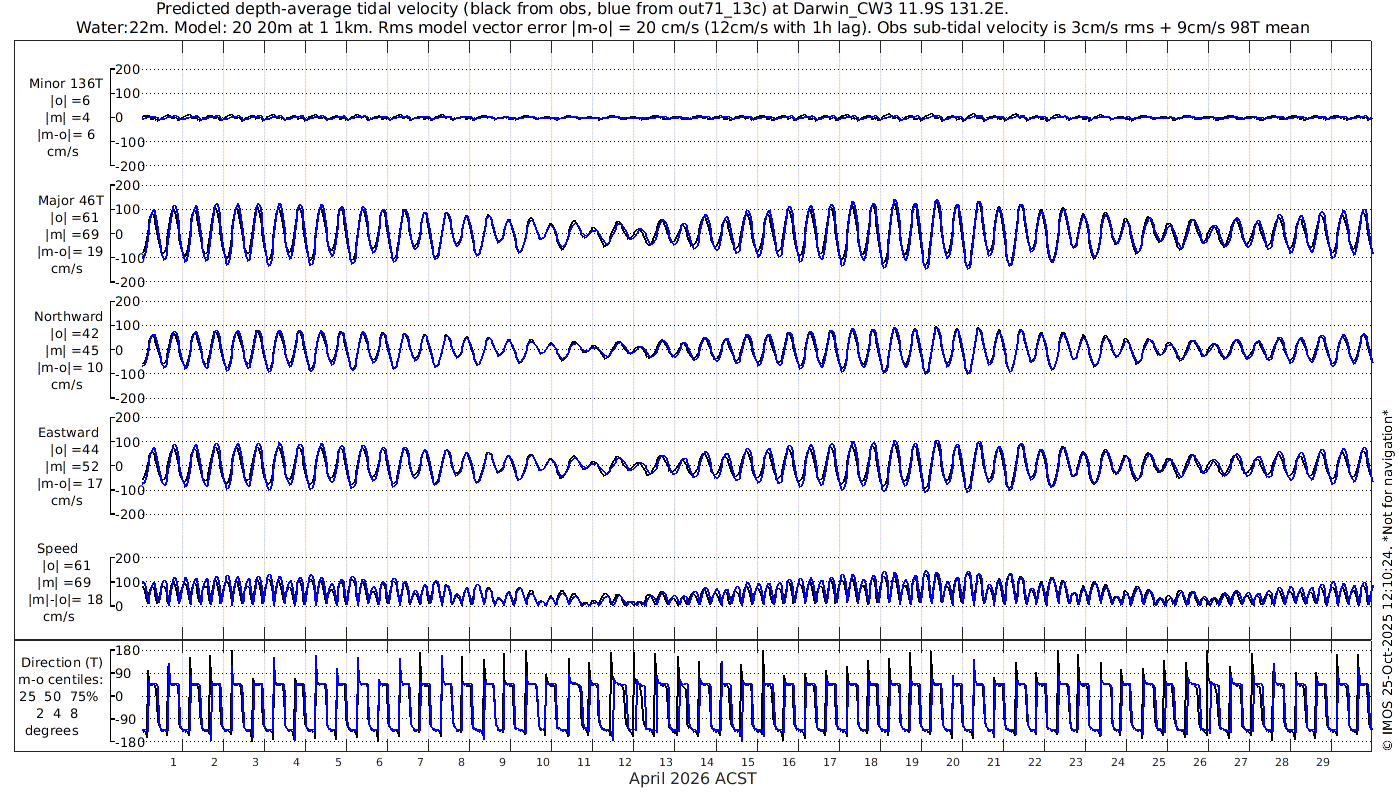Click day 29 on the date axis
The image size is (1400, 800).
point(1322,762)
